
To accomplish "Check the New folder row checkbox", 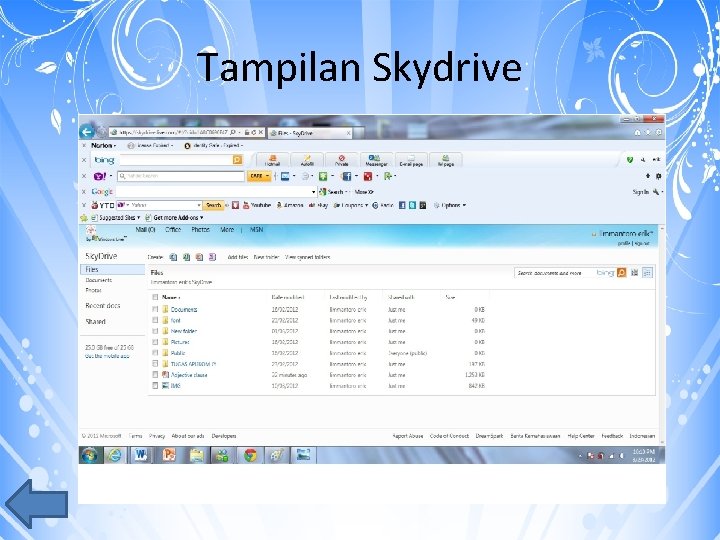I will [x=155, y=331].
